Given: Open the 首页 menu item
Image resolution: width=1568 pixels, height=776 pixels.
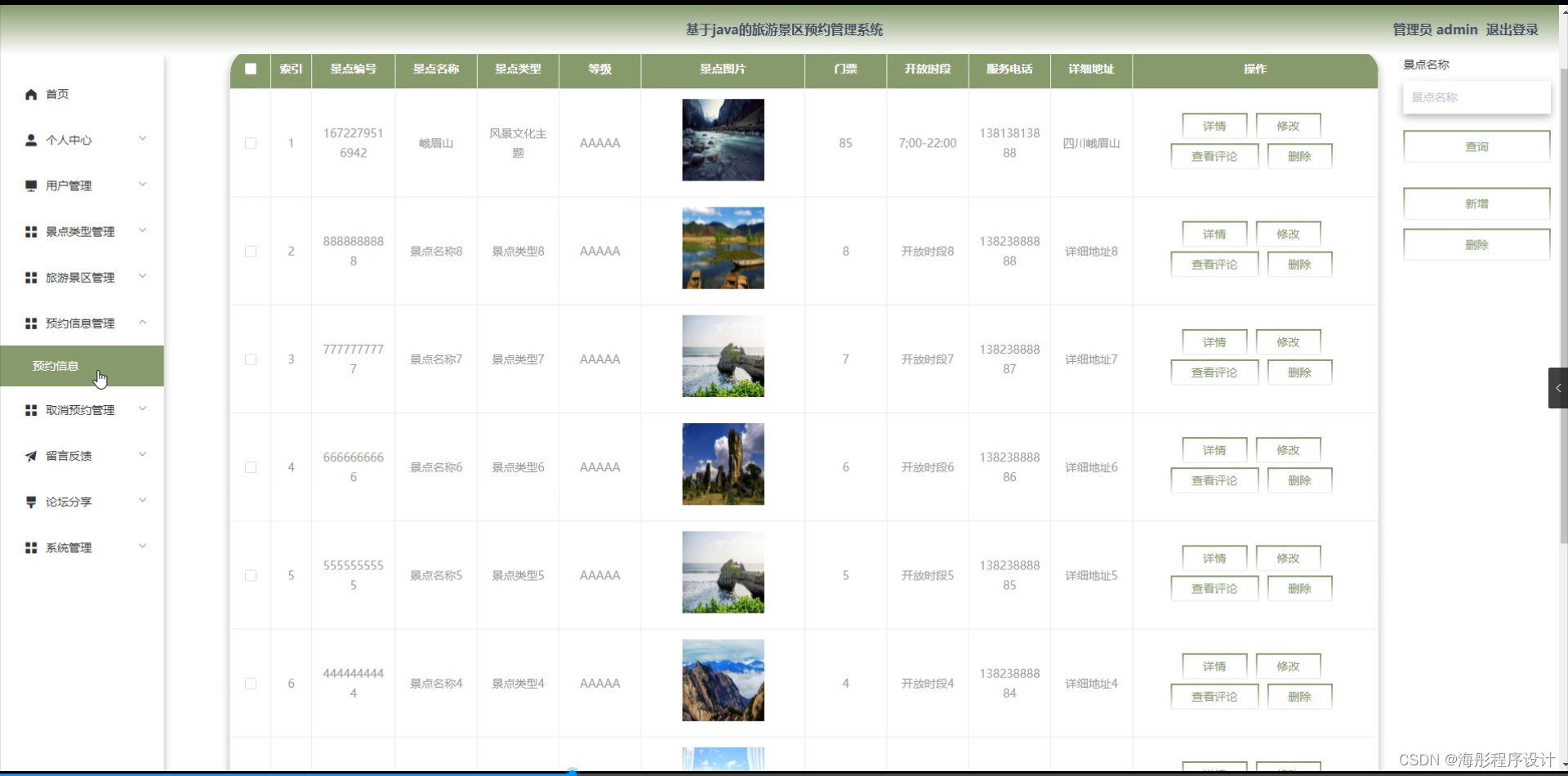Looking at the screenshot, I should tap(82, 95).
